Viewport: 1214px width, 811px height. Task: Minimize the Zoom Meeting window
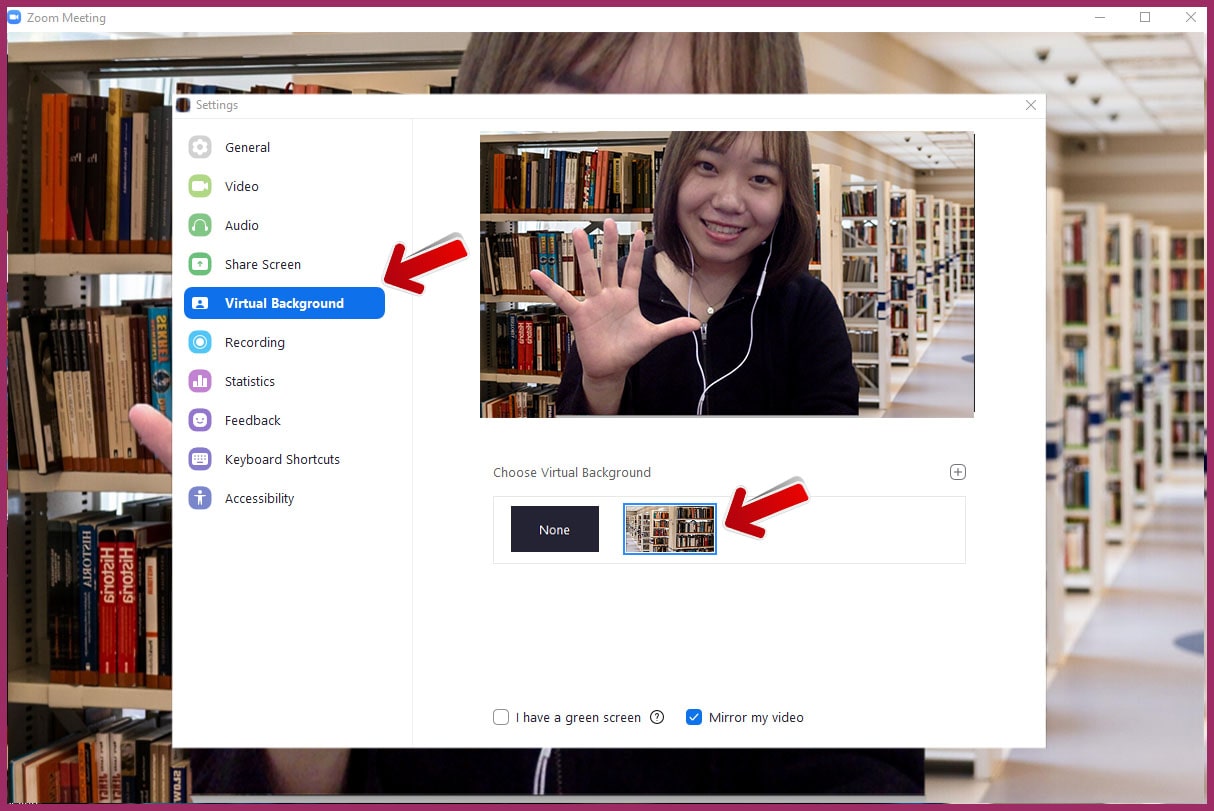pyautogui.click(x=1099, y=17)
